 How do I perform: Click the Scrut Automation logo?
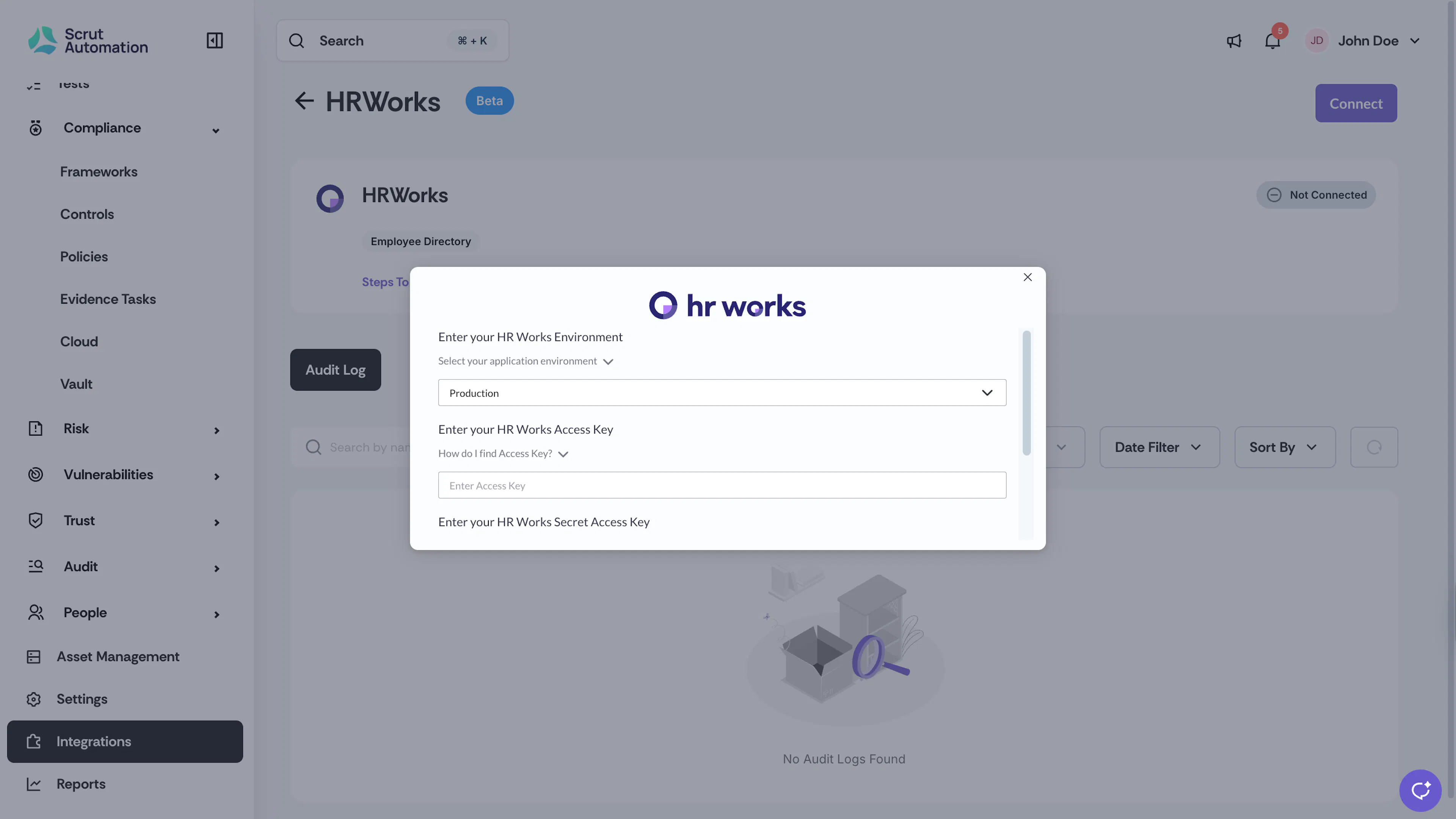click(x=88, y=41)
